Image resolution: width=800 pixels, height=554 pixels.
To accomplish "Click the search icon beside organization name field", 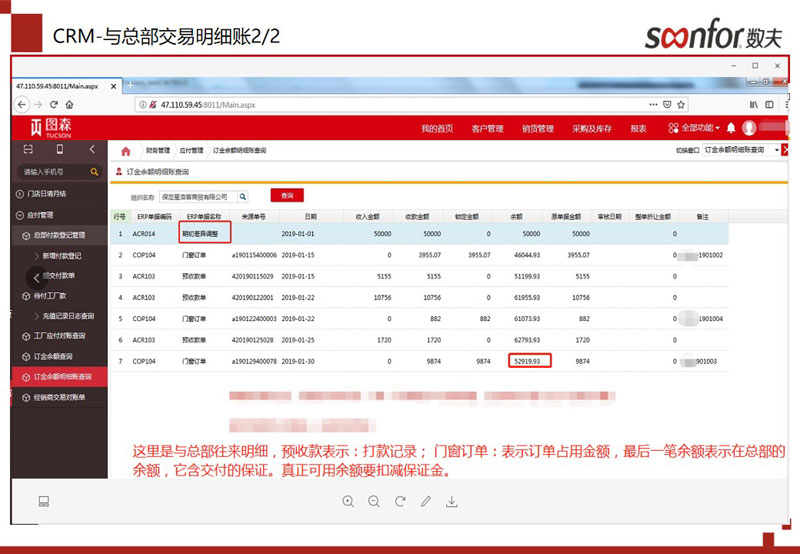I will [242, 197].
